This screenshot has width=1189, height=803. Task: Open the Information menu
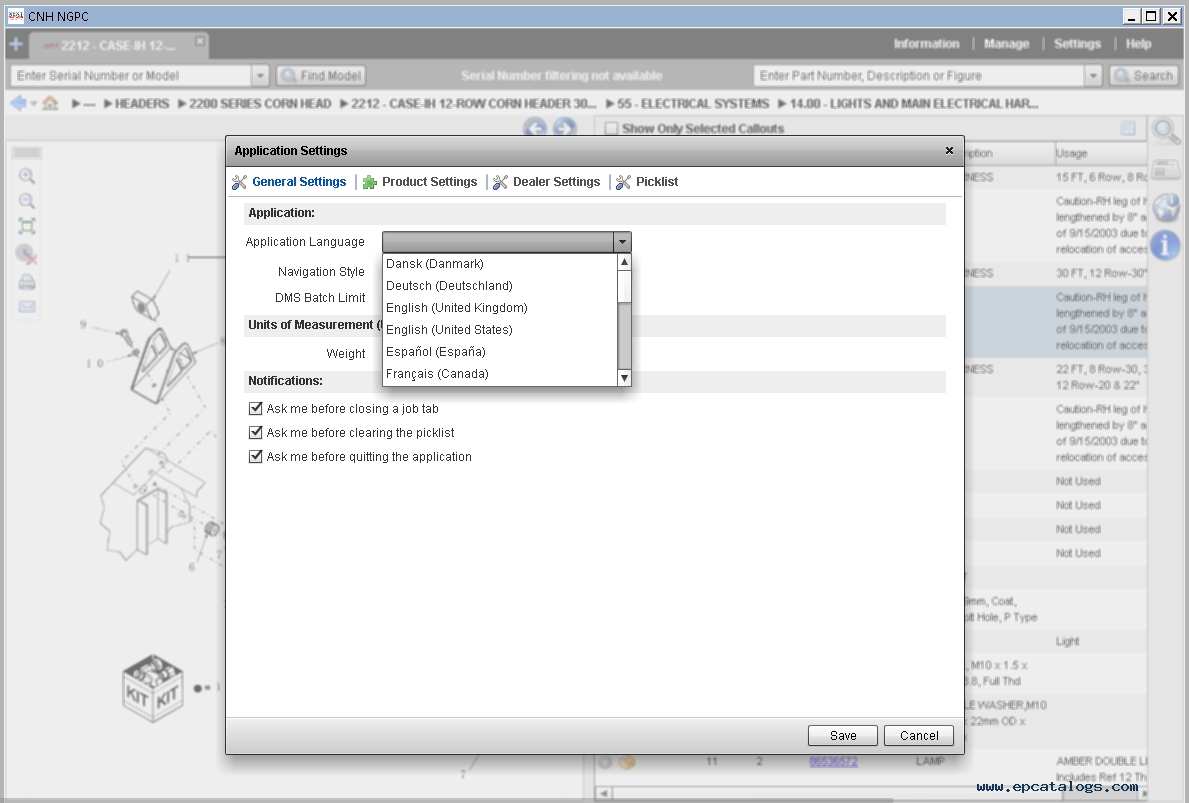[926, 44]
